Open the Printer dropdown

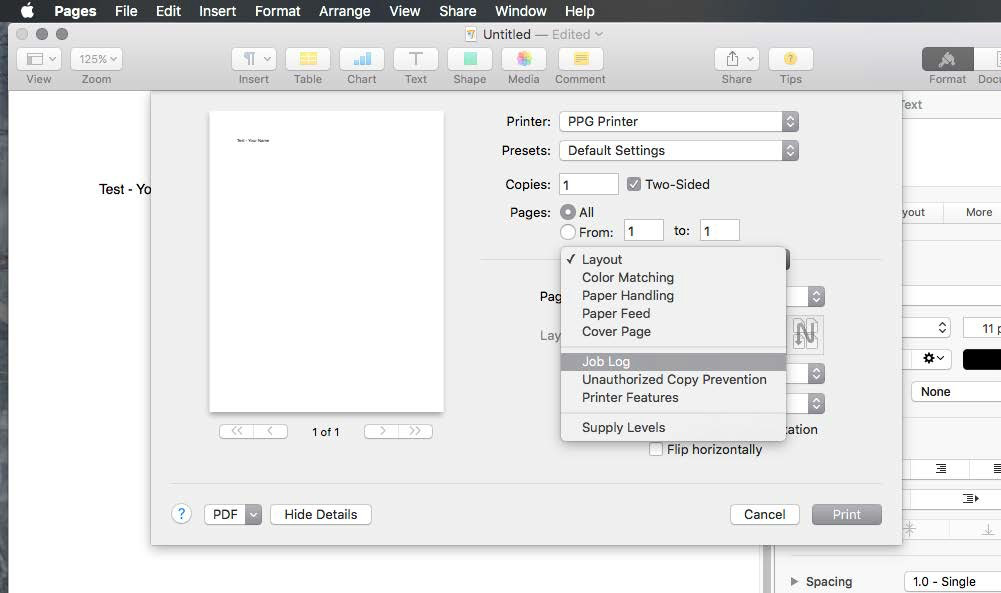(679, 121)
